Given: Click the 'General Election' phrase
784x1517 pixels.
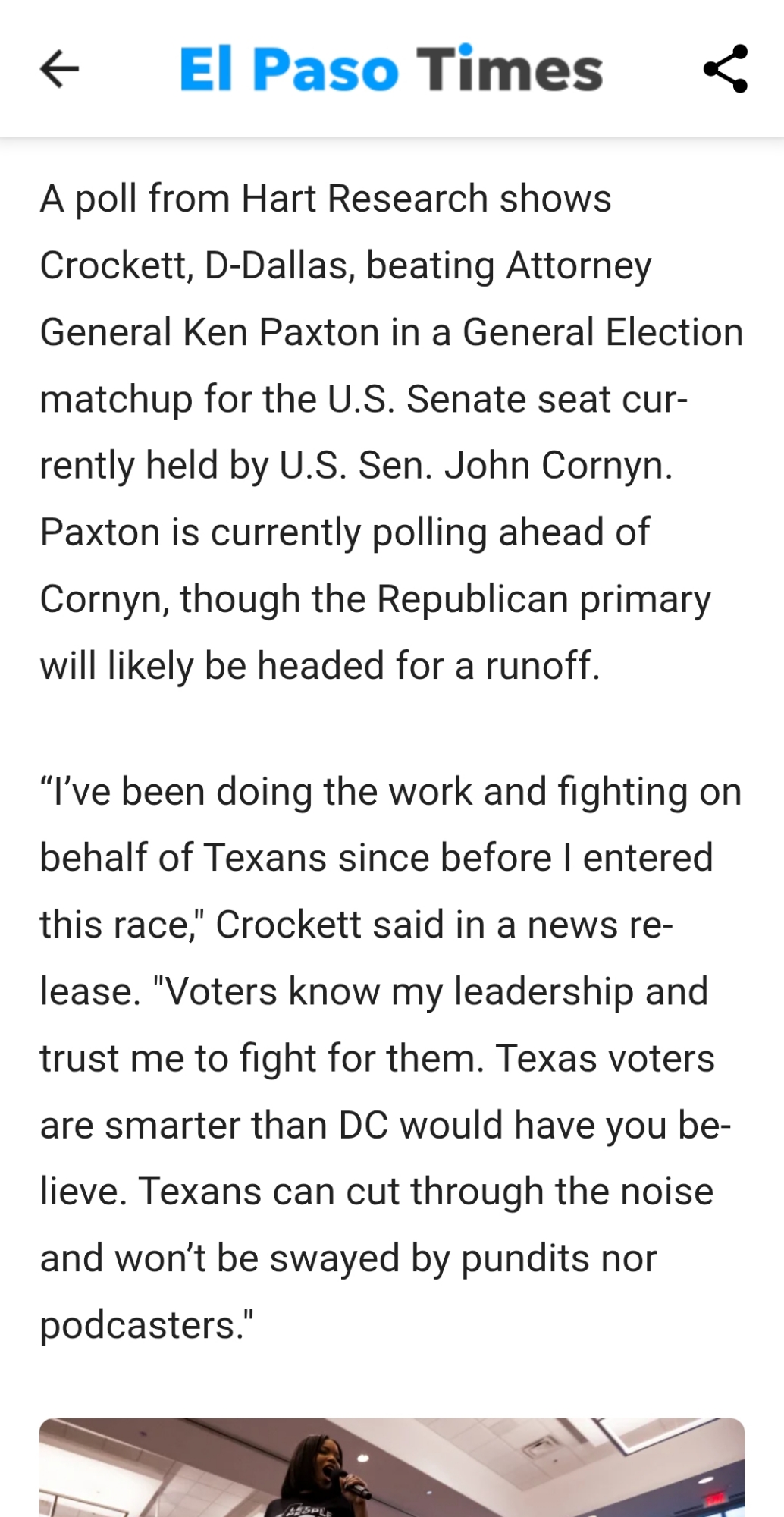Looking at the screenshot, I should (603, 332).
